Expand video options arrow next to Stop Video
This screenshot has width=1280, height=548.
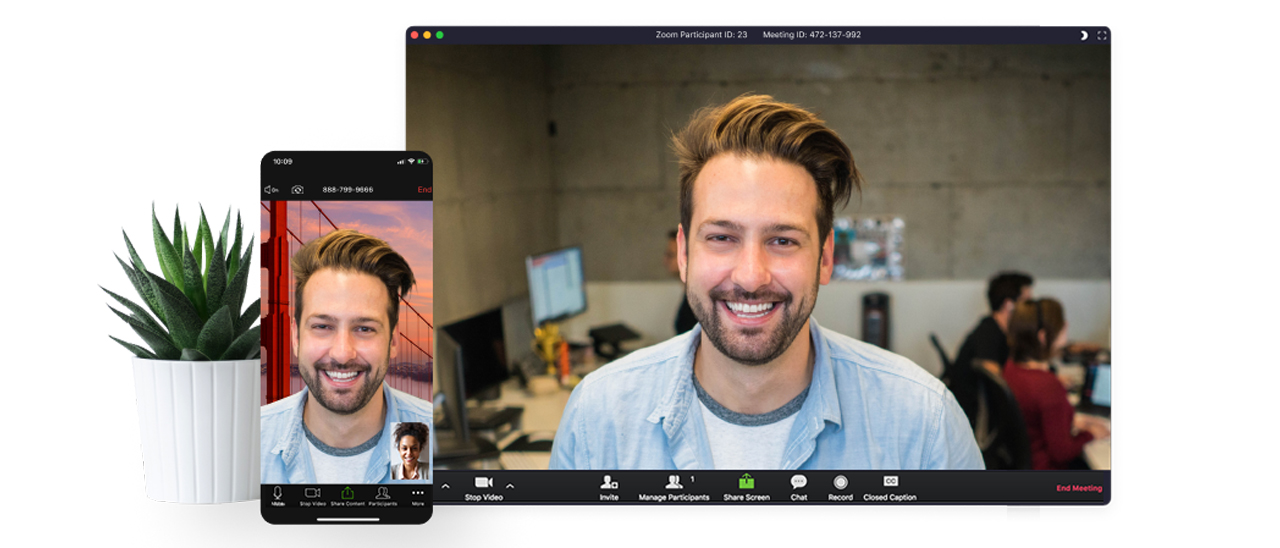510,486
